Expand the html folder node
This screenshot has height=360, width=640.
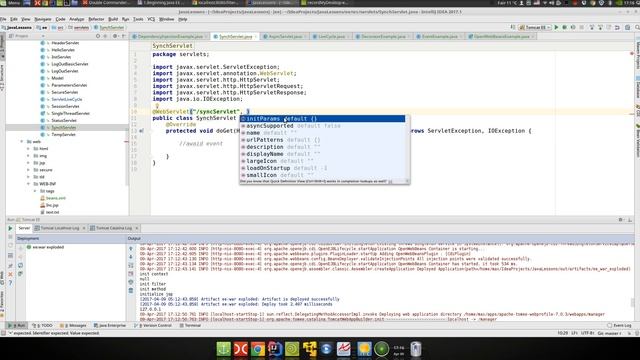coord(28,149)
